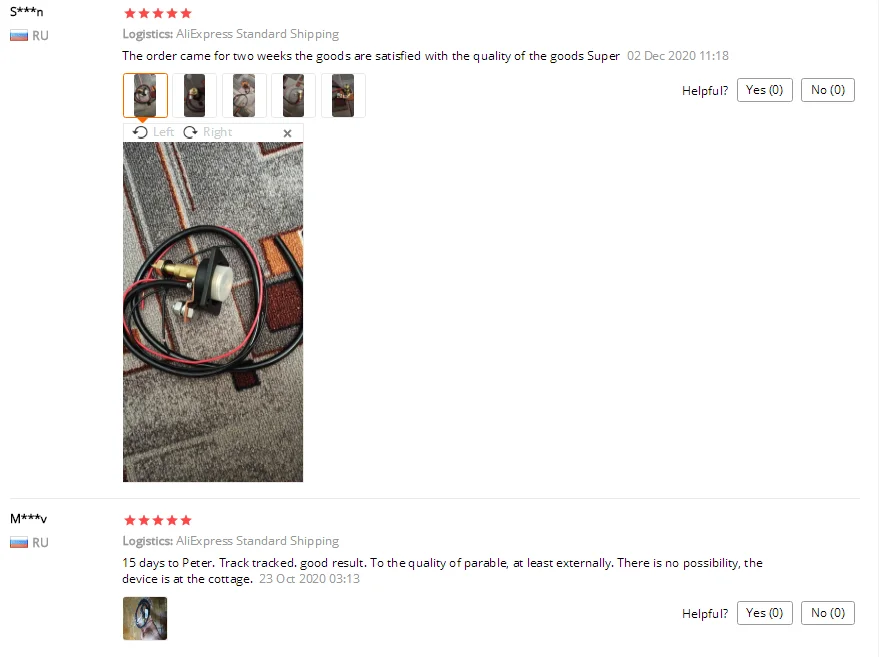Click the reviewer name S***n
Screen dimensions: 879x657
[x=26, y=11]
